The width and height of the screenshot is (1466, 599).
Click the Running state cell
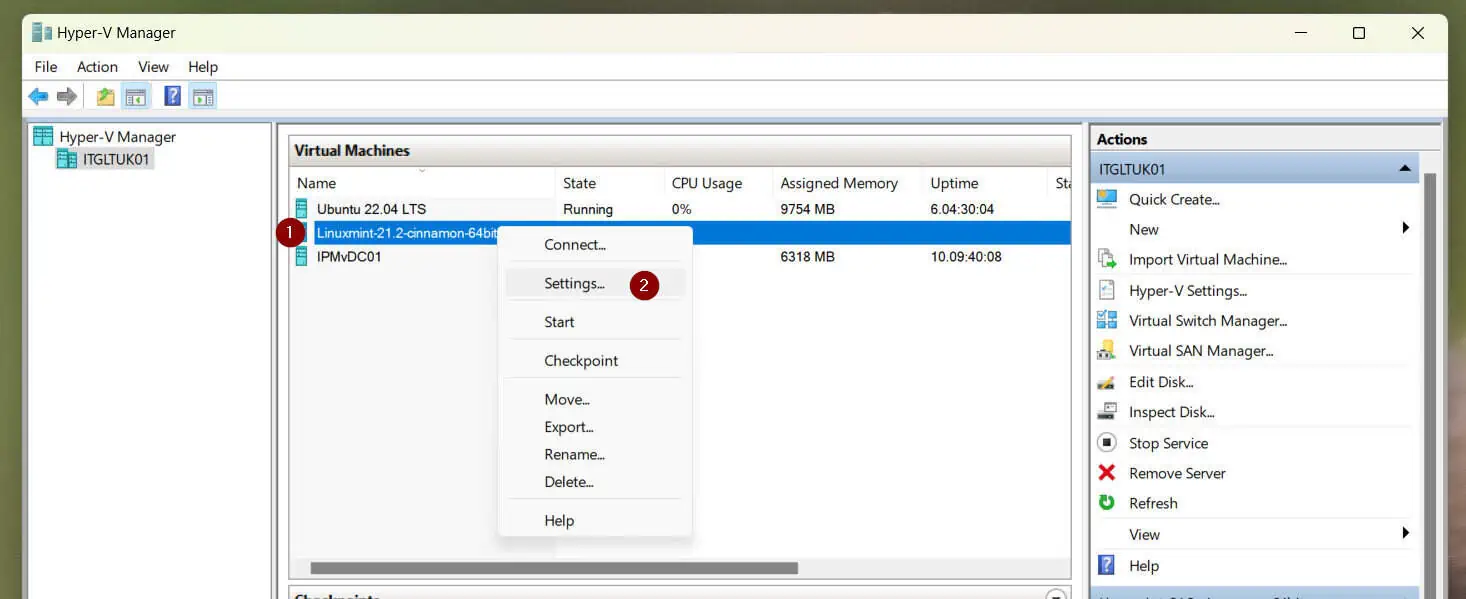point(588,209)
